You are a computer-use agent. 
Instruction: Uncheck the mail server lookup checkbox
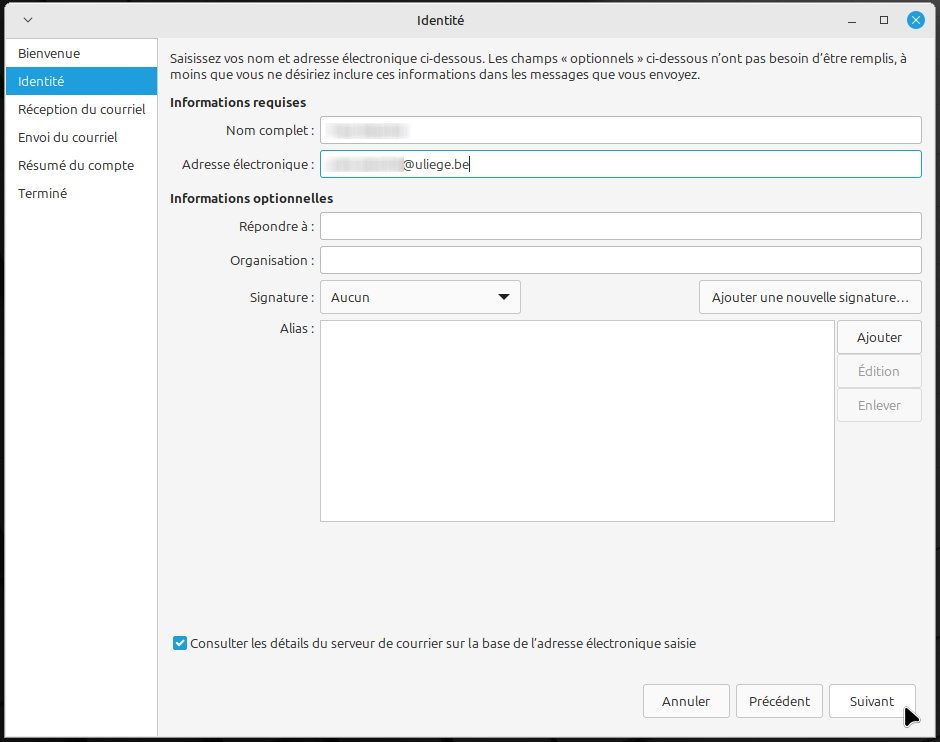tap(180, 644)
